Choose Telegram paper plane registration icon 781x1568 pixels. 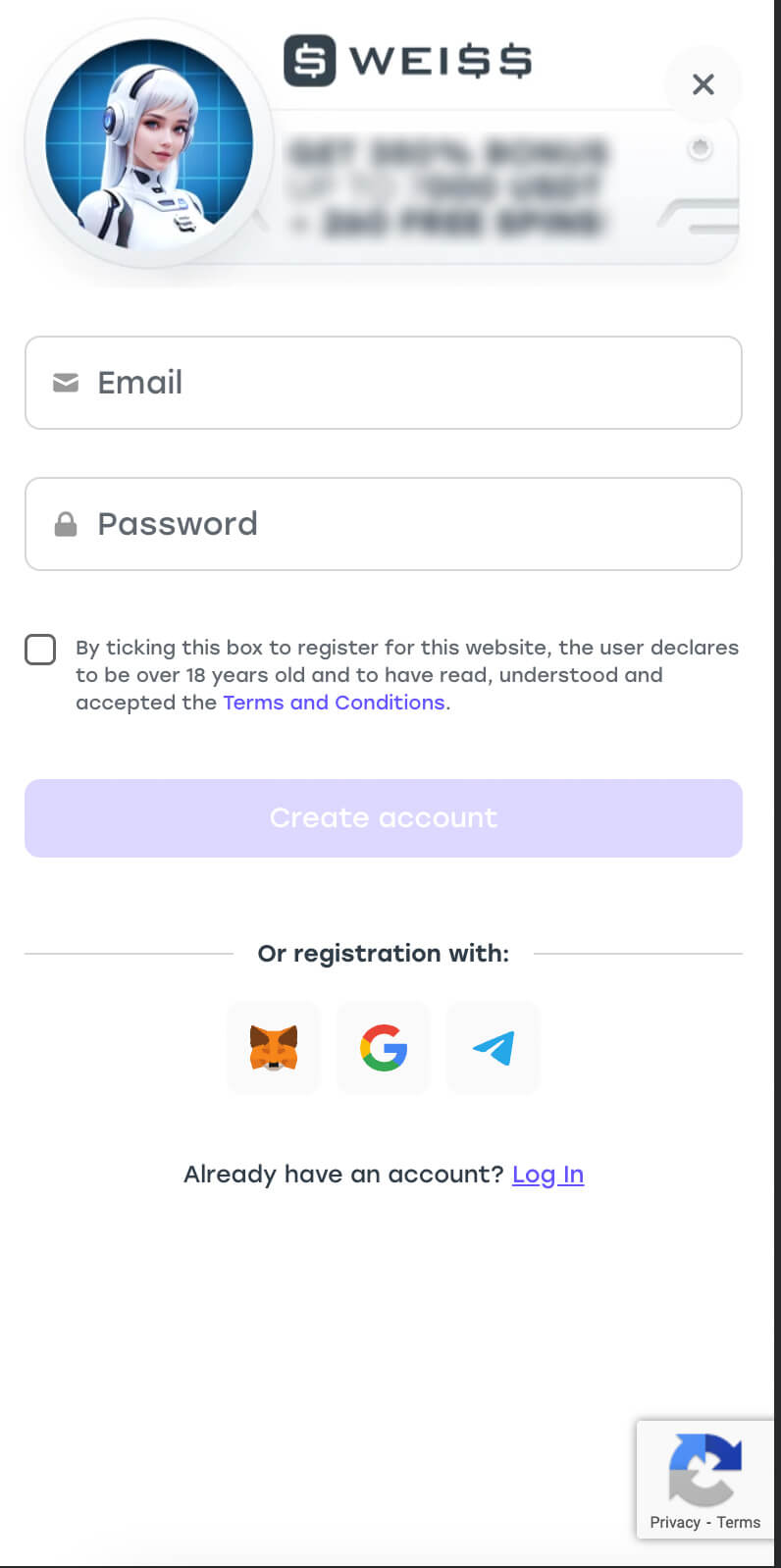(494, 1048)
